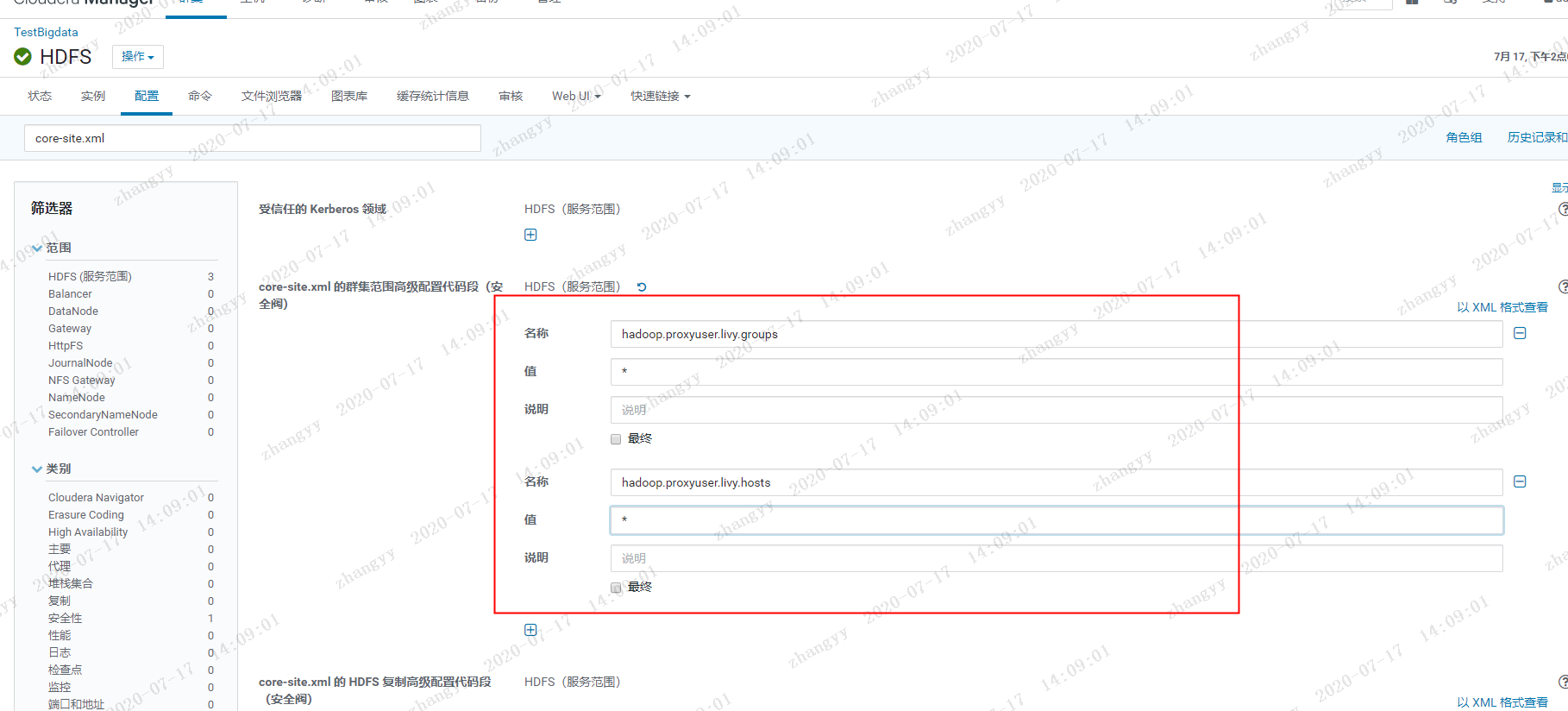
Task: Open the 快速链接 quick links dropdown
Action: [x=661, y=96]
